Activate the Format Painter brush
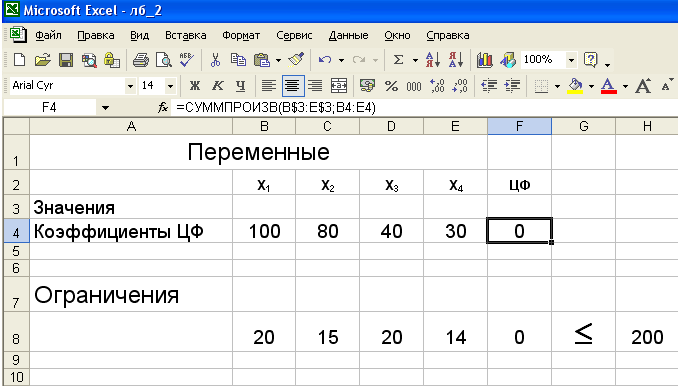 click(296, 60)
